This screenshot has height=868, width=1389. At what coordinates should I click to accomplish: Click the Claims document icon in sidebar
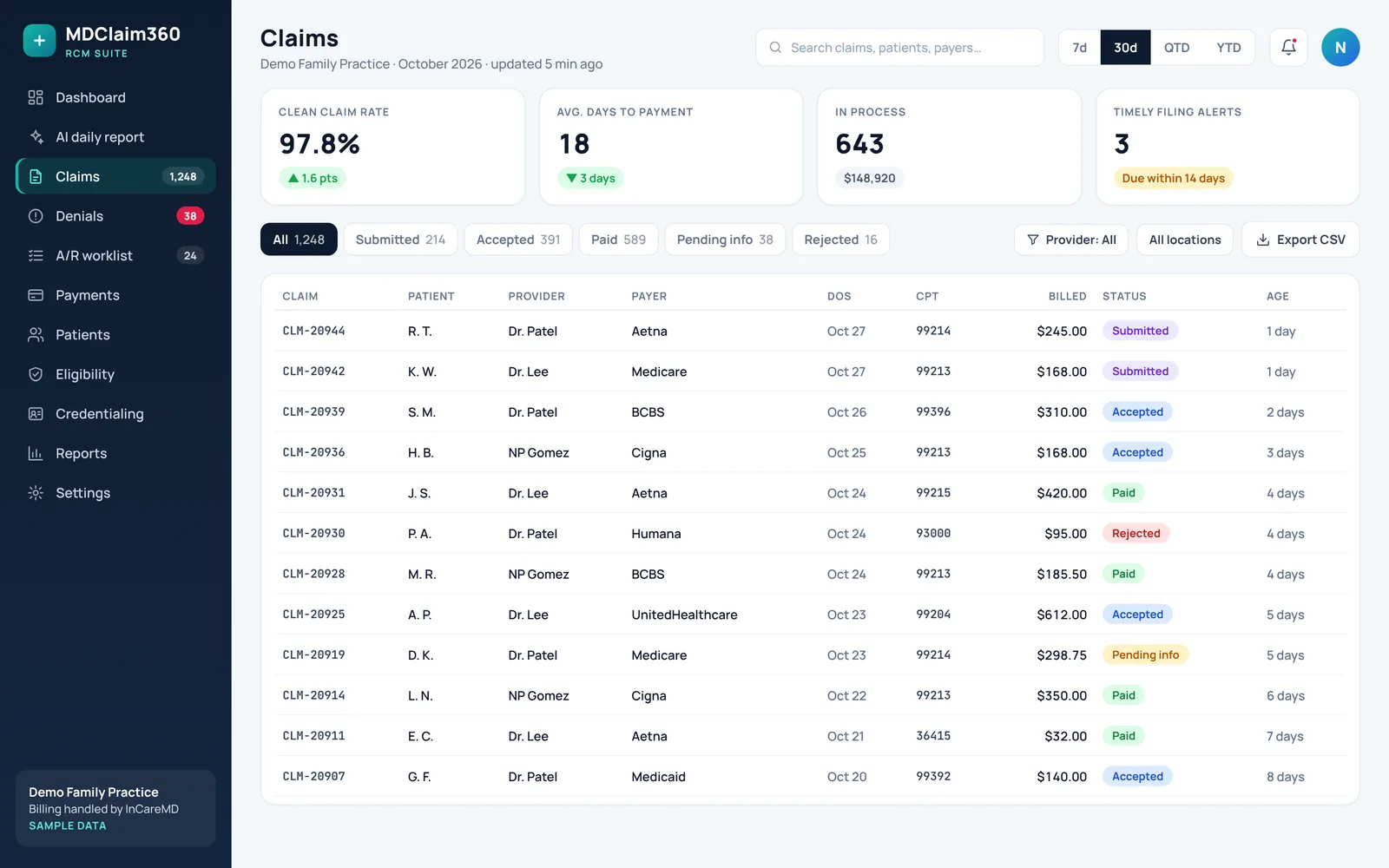pos(36,176)
